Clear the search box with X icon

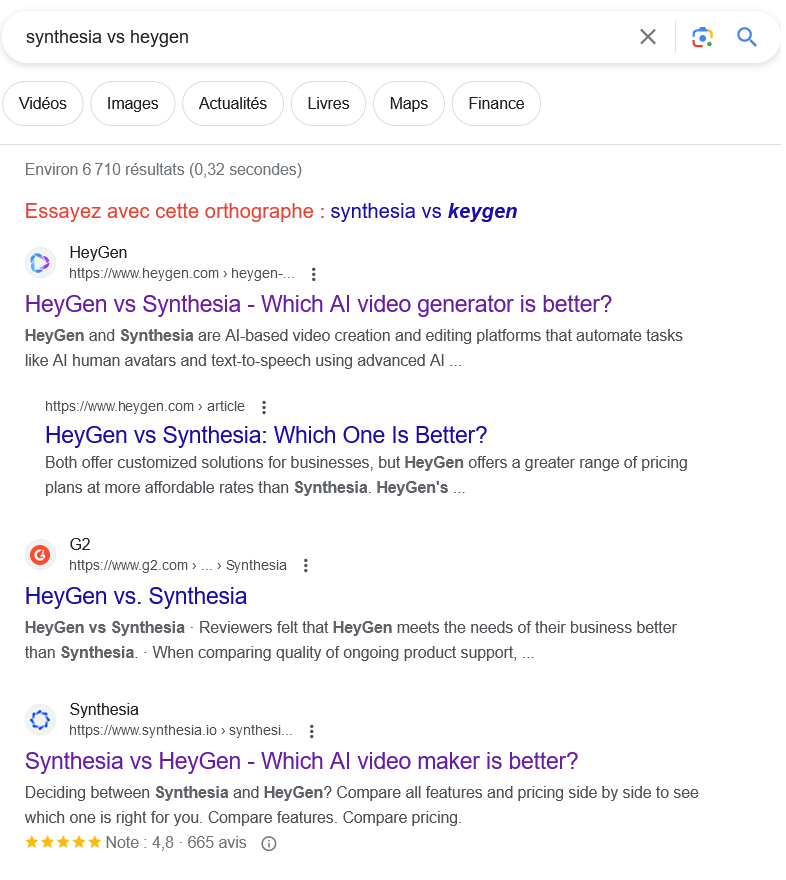pyautogui.click(x=648, y=37)
